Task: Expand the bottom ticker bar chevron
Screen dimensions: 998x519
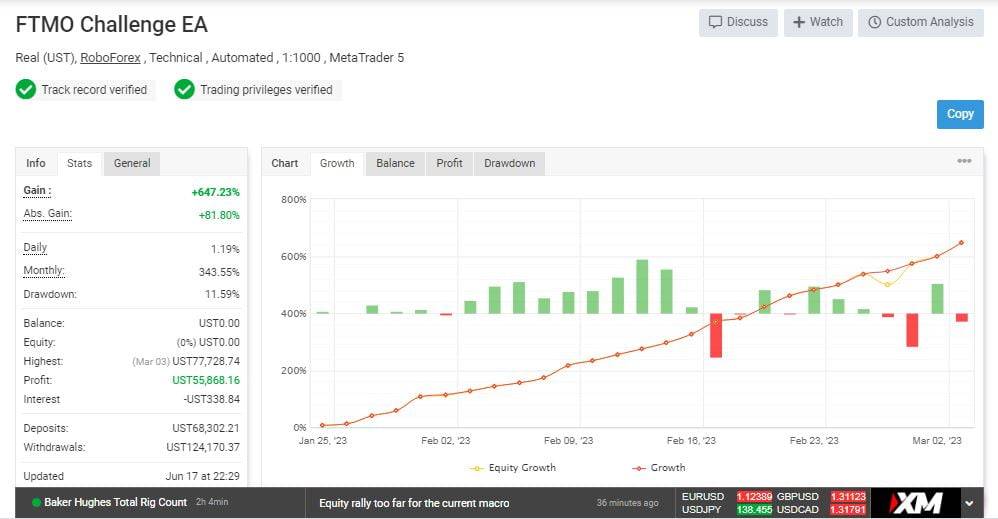Action: (x=968, y=503)
